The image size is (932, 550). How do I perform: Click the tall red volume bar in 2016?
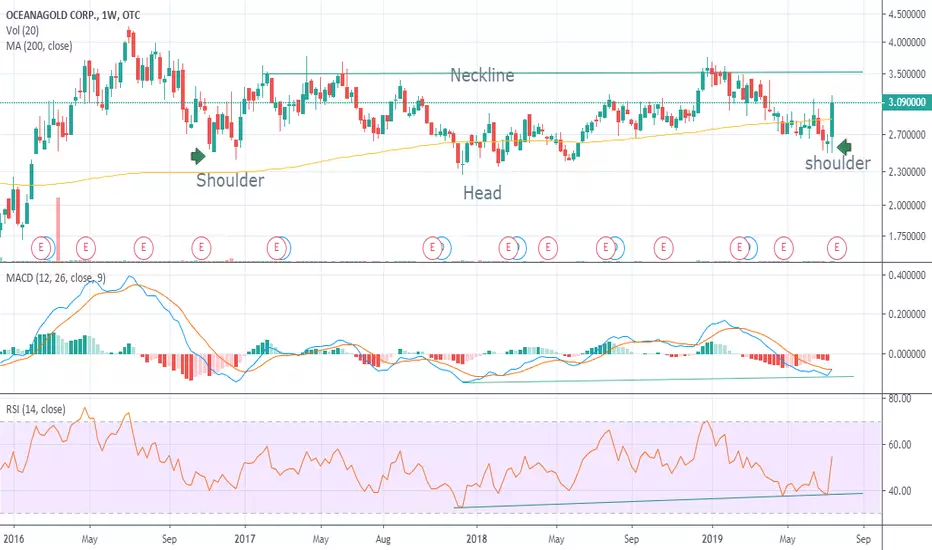58,229
